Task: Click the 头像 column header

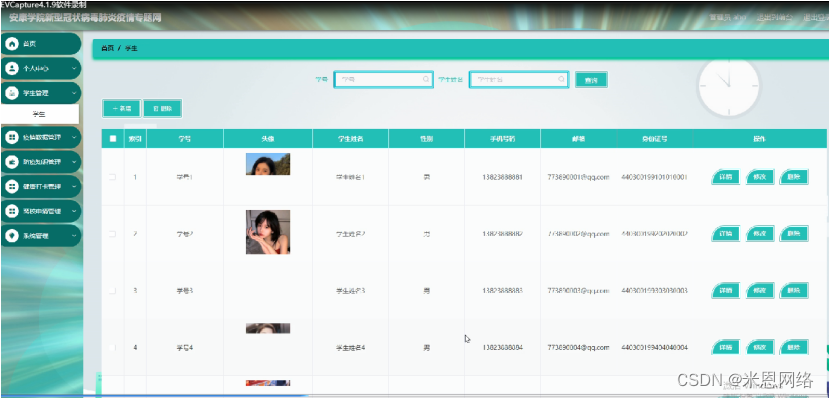Action: click(268, 139)
